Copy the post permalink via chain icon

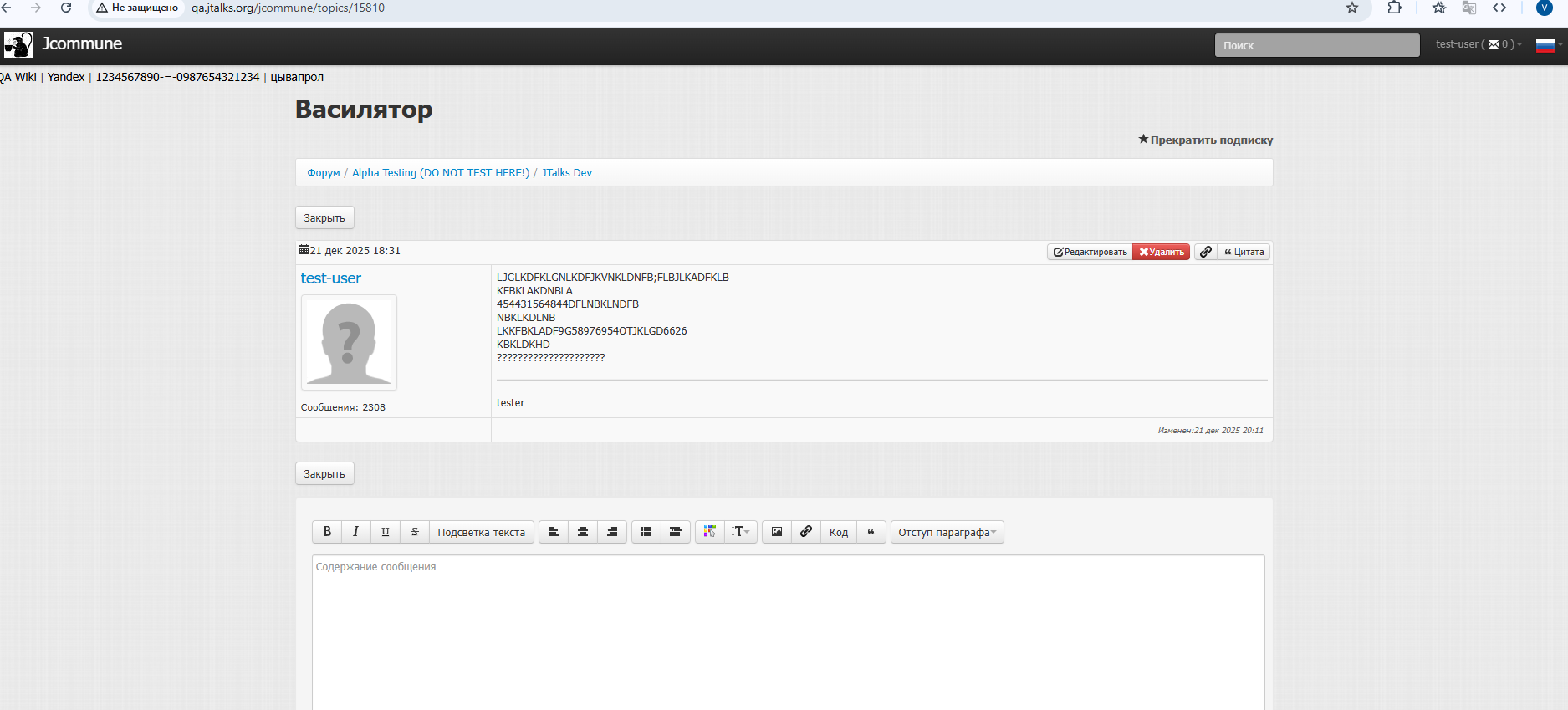click(x=1205, y=252)
